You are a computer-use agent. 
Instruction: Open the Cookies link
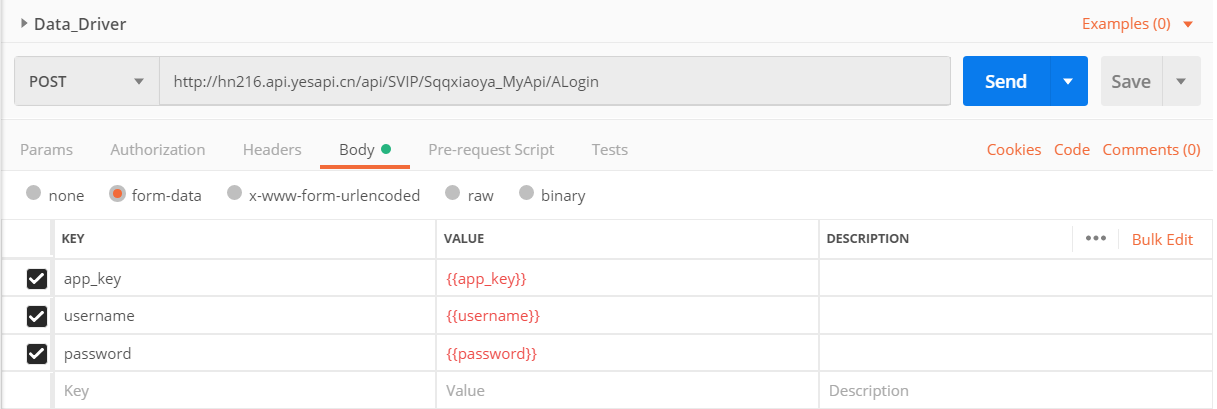point(1014,150)
